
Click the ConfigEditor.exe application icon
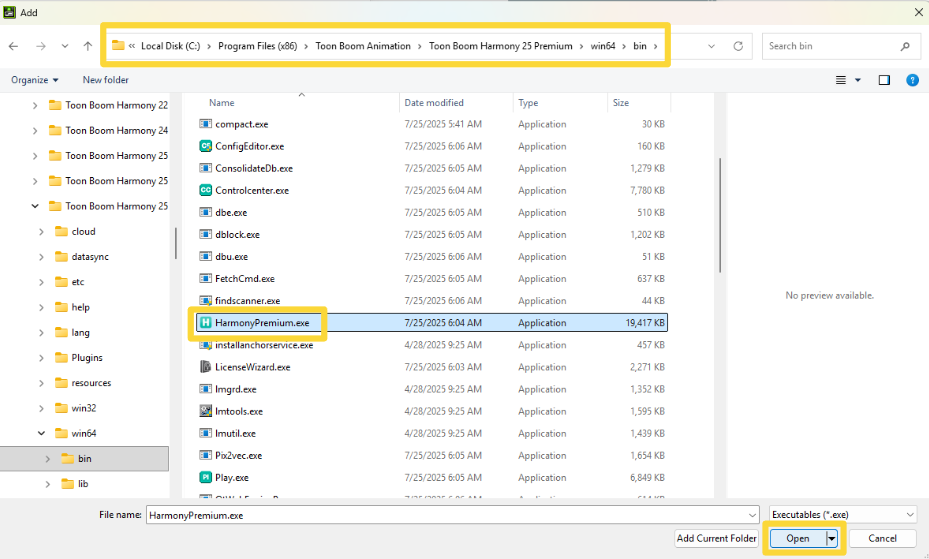tap(205, 146)
